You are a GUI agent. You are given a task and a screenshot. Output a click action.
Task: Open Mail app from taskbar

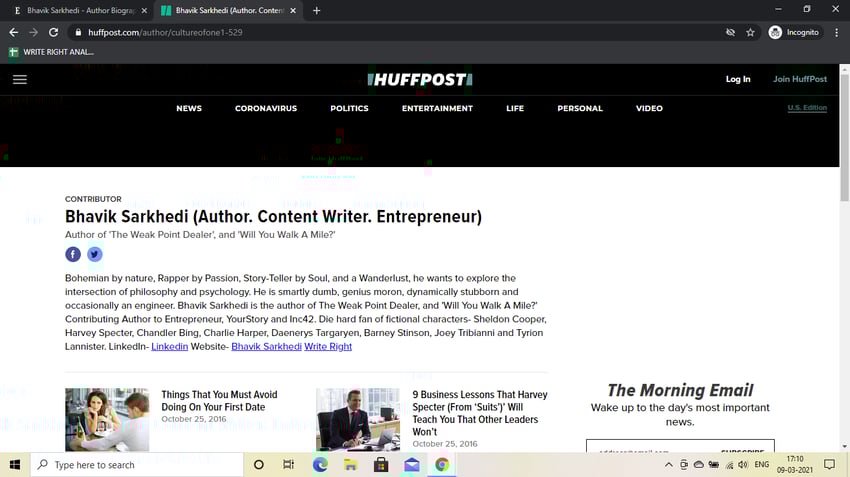pyautogui.click(x=411, y=465)
